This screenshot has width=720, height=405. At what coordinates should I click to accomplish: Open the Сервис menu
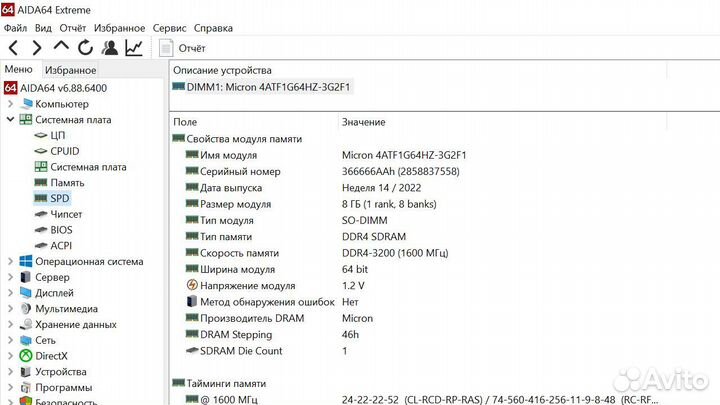coord(170,28)
